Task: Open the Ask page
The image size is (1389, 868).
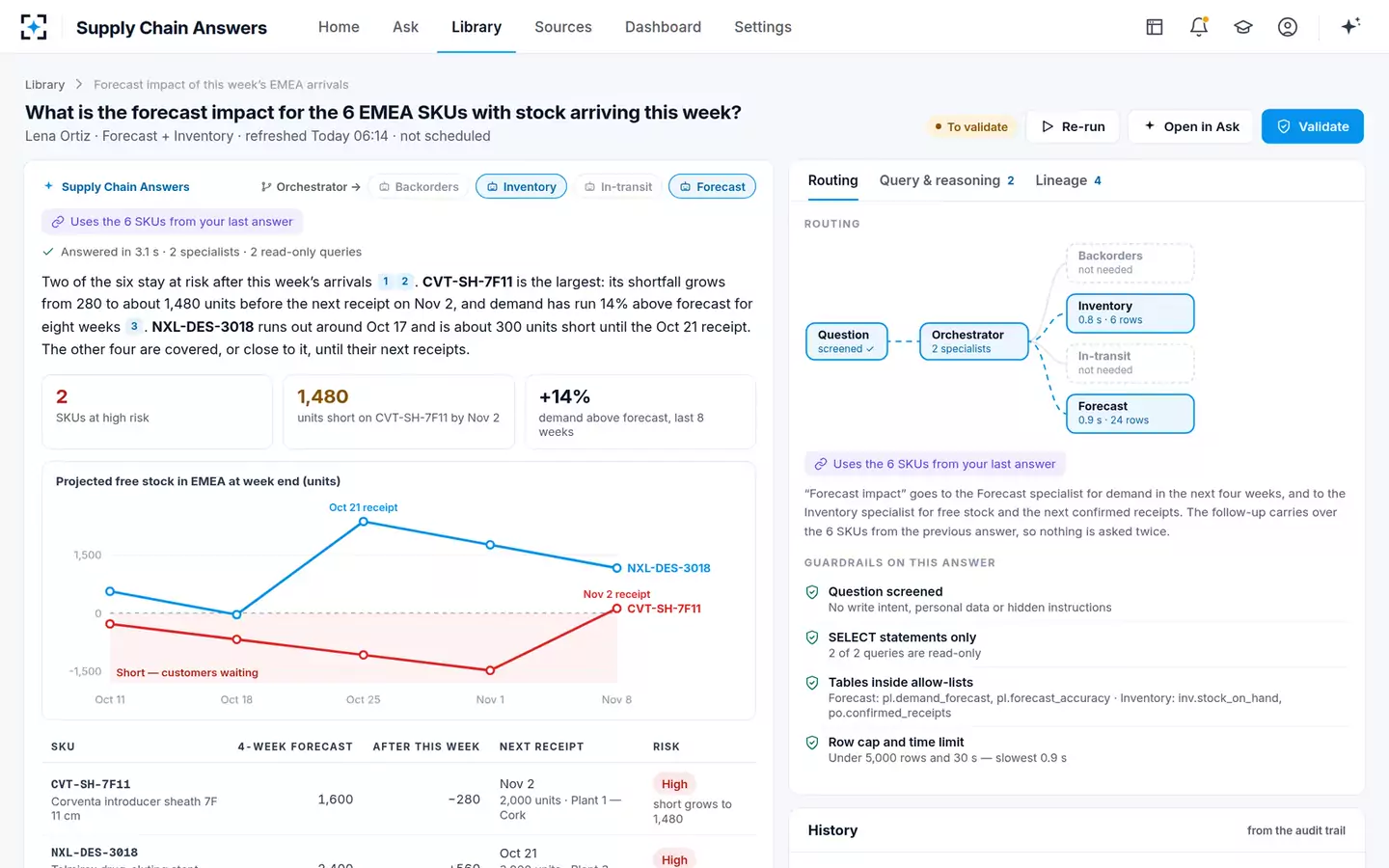Action: tap(405, 27)
